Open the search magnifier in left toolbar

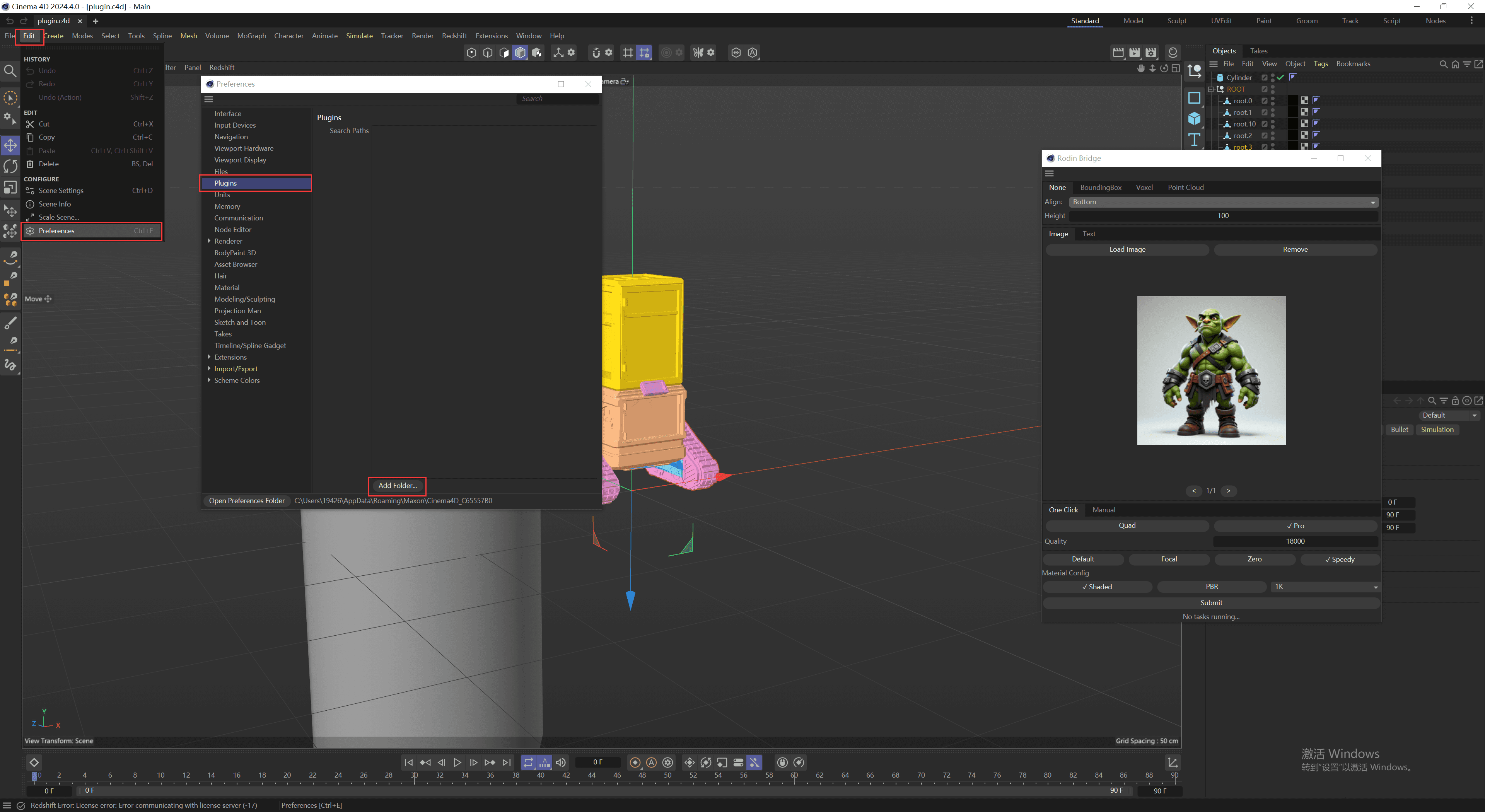tap(10, 71)
